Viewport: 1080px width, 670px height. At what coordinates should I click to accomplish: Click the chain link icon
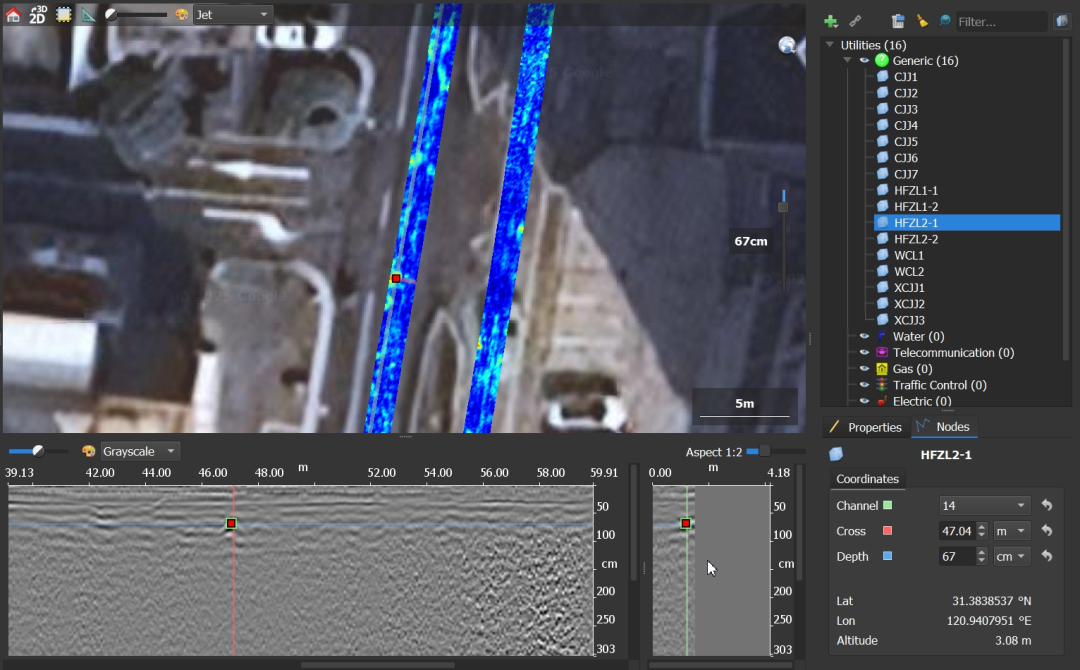855,21
